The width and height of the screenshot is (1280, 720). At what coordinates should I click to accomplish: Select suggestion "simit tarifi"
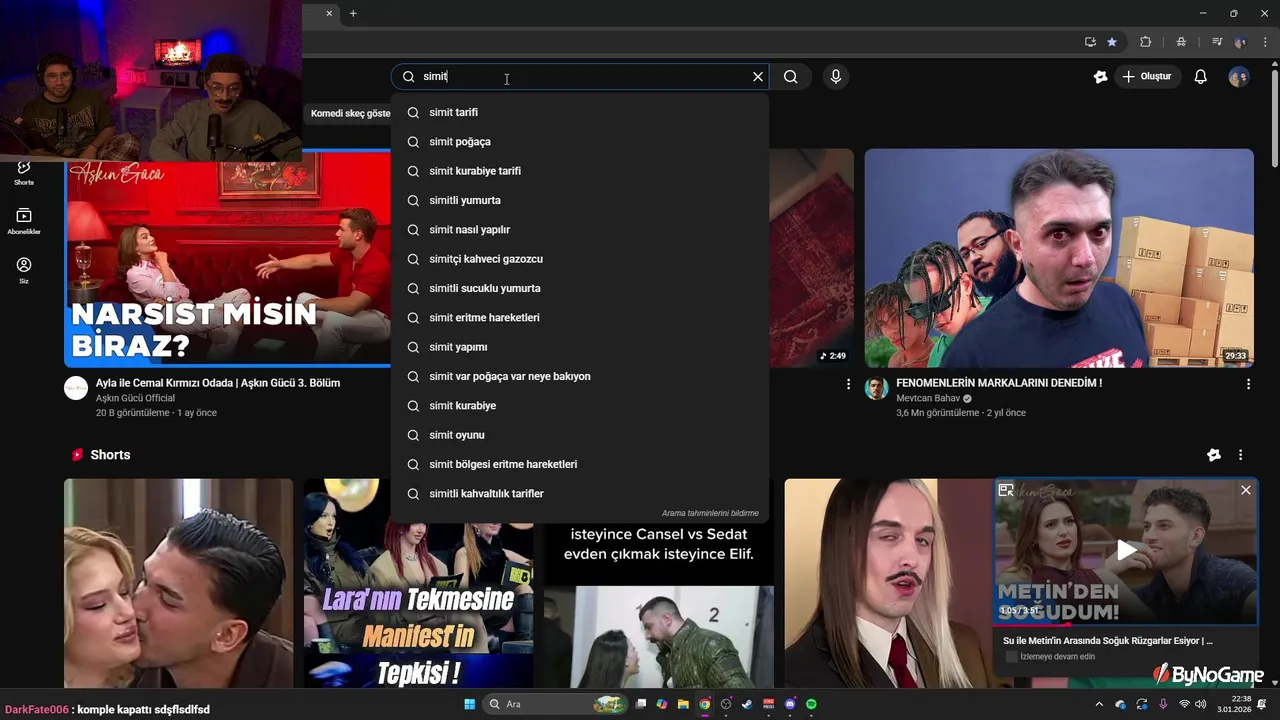(x=580, y=112)
